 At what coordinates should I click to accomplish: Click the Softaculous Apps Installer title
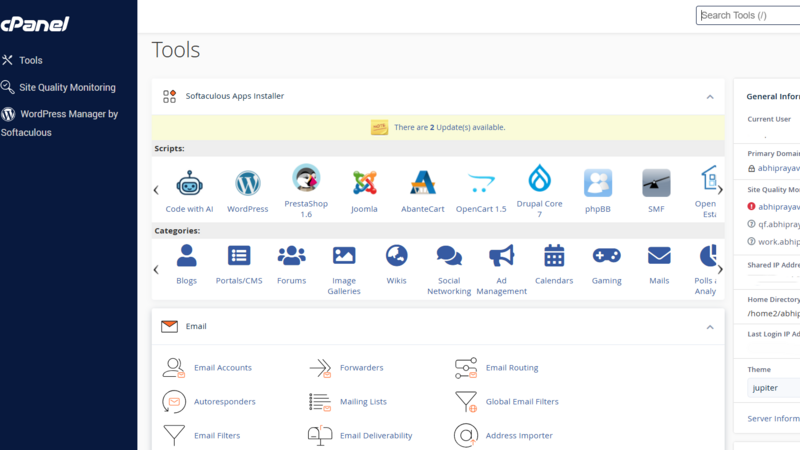point(235,96)
